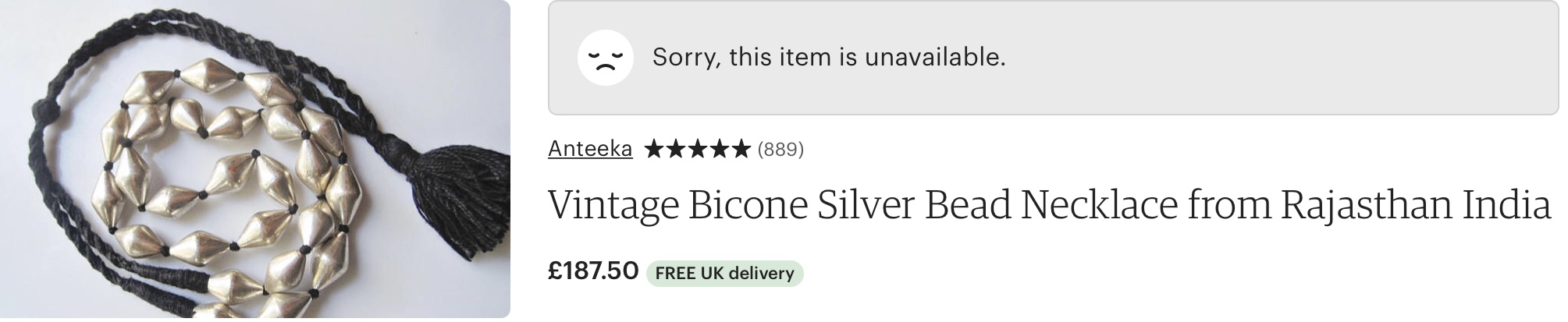The width and height of the screenshot is (1568, 322).
Task: Click the "Sorry, this item is unavailable" text
Action: click(829, 57)
